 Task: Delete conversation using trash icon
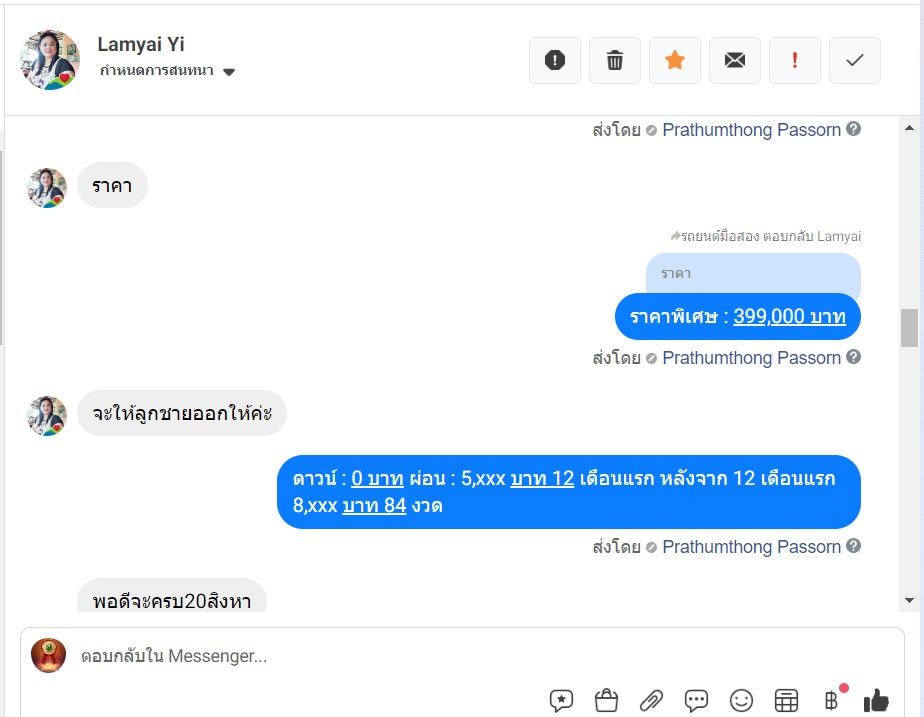(615, 60)
